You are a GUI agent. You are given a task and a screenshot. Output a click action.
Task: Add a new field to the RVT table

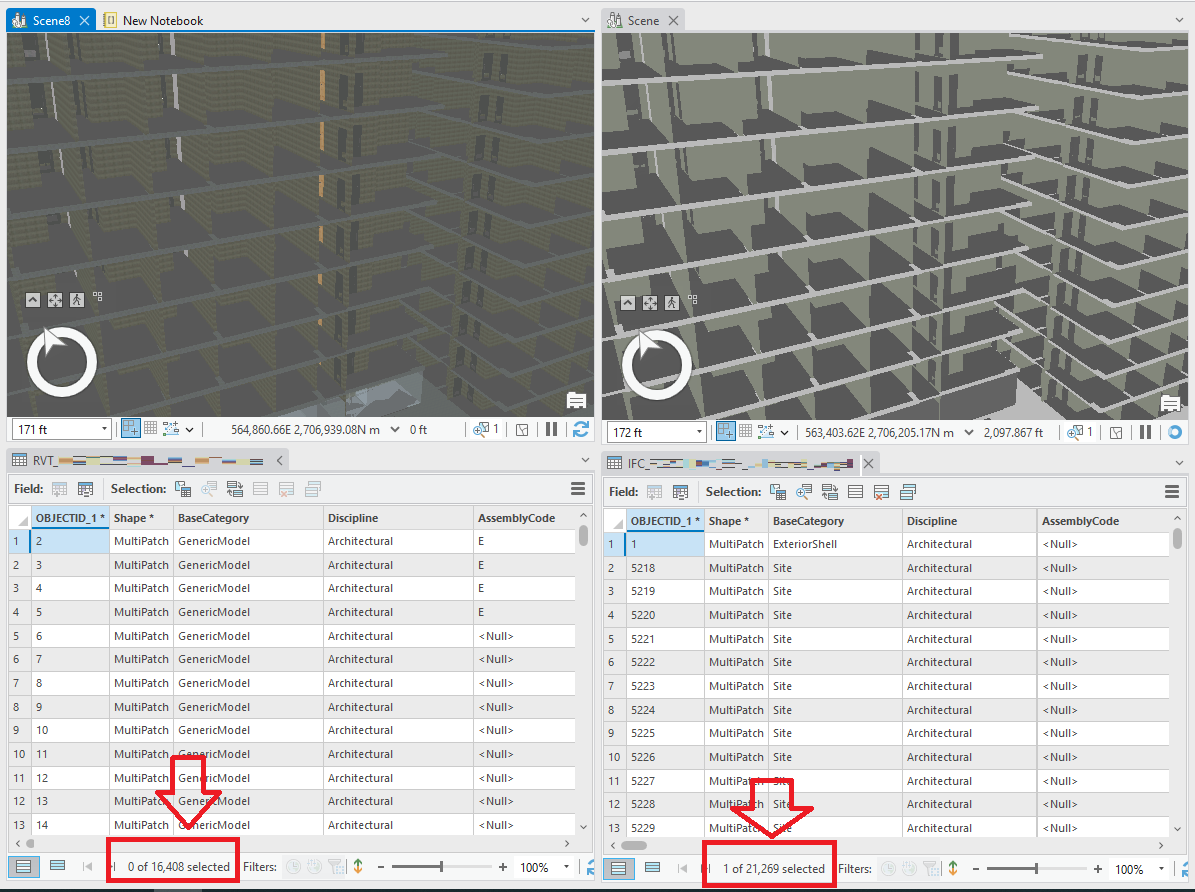pyautogui.click(x=60, y=490)
